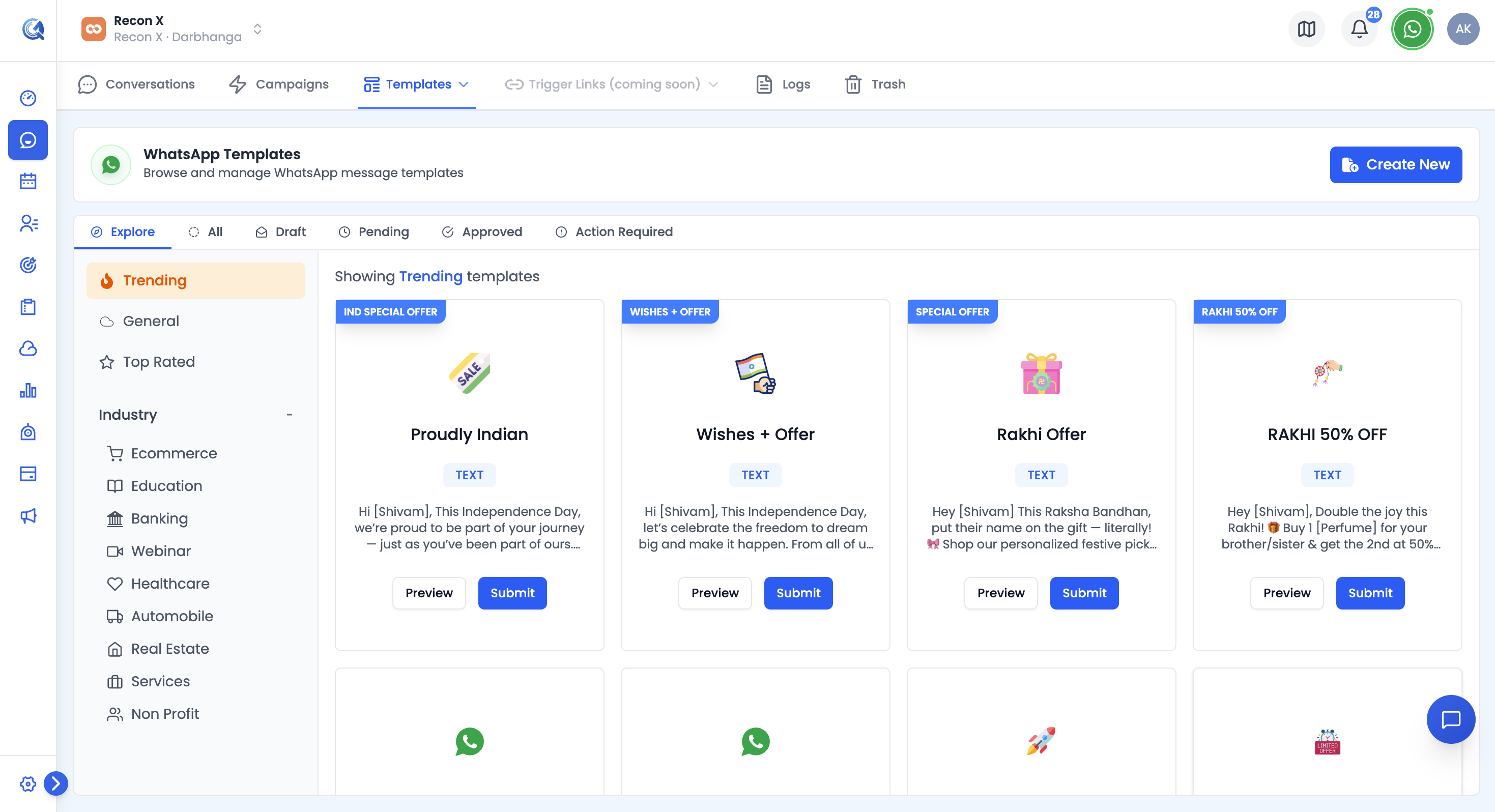Show Pending templates
This screenshot has width=1495, height=812.
[373, 231]
